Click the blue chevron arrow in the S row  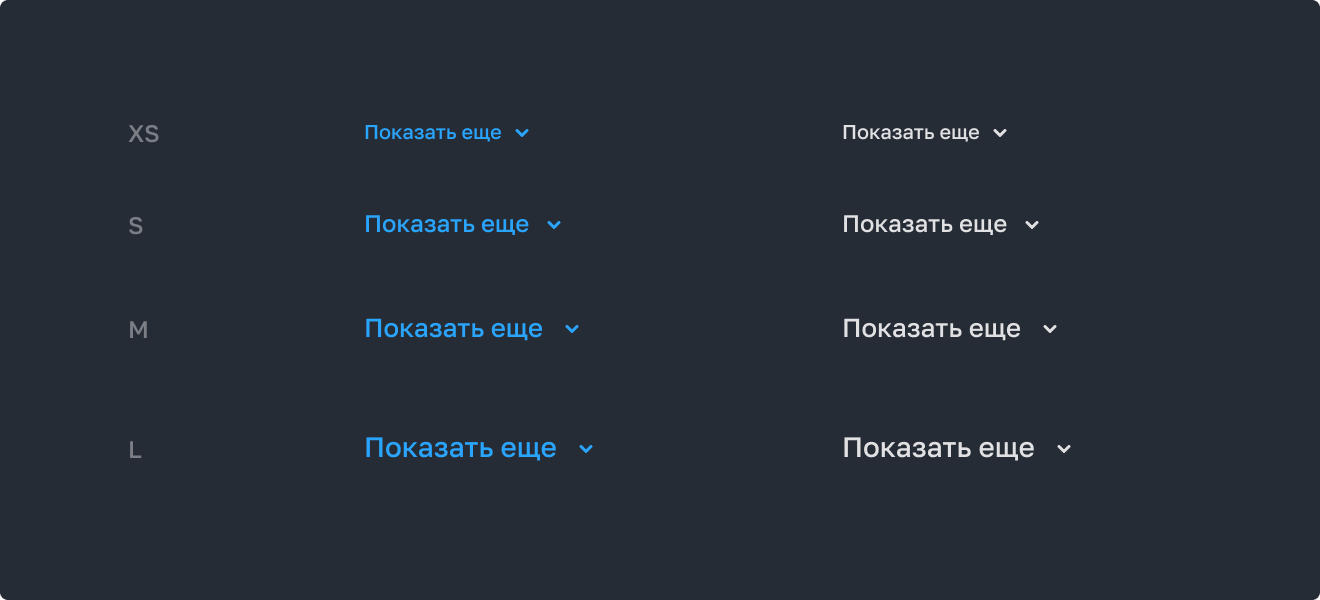(554, 225)
